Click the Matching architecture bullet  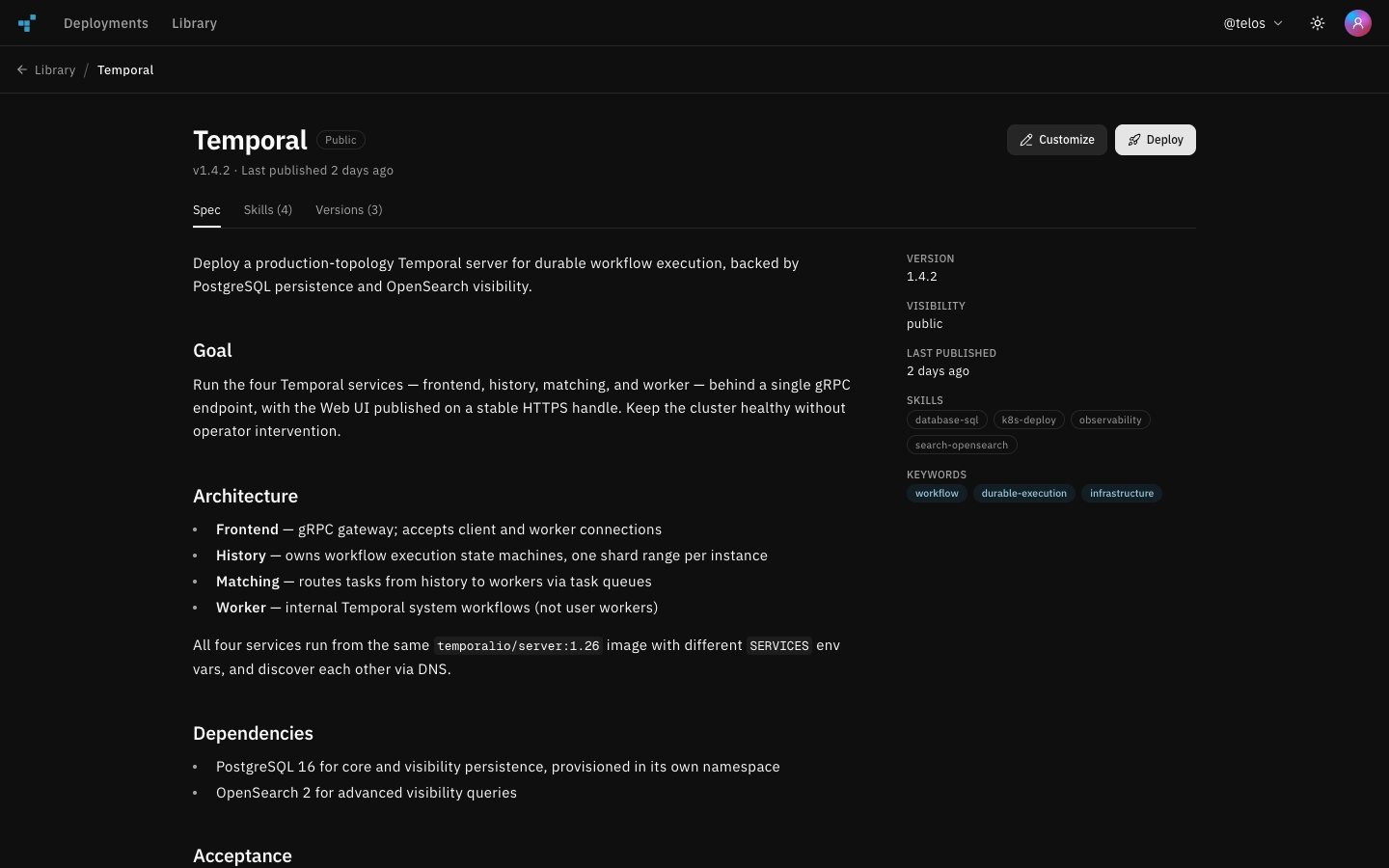pos(434,582)
